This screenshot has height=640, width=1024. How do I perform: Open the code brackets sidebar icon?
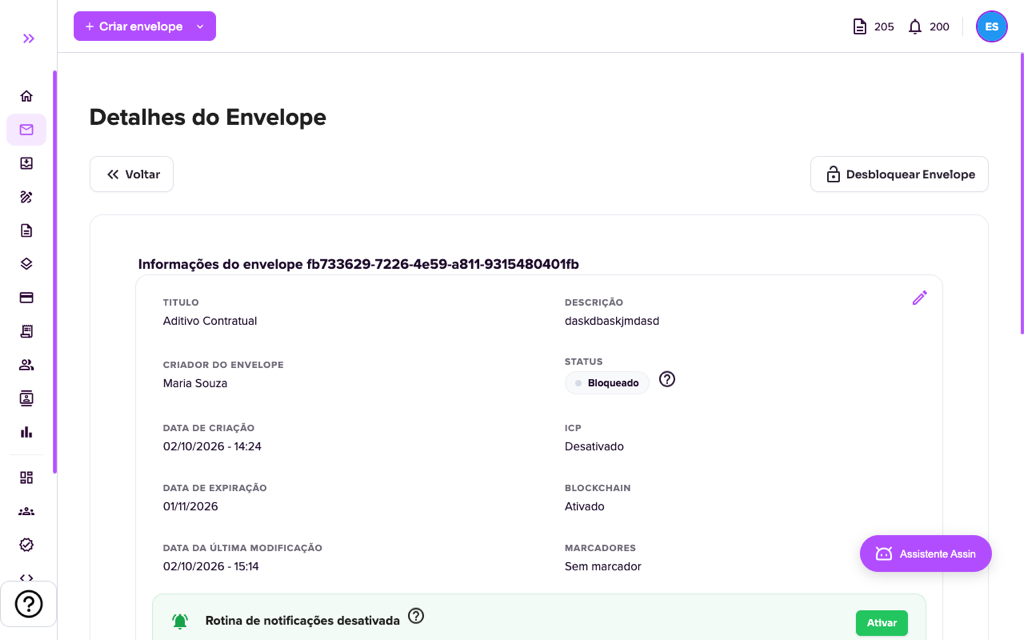[x=26, y=577]
